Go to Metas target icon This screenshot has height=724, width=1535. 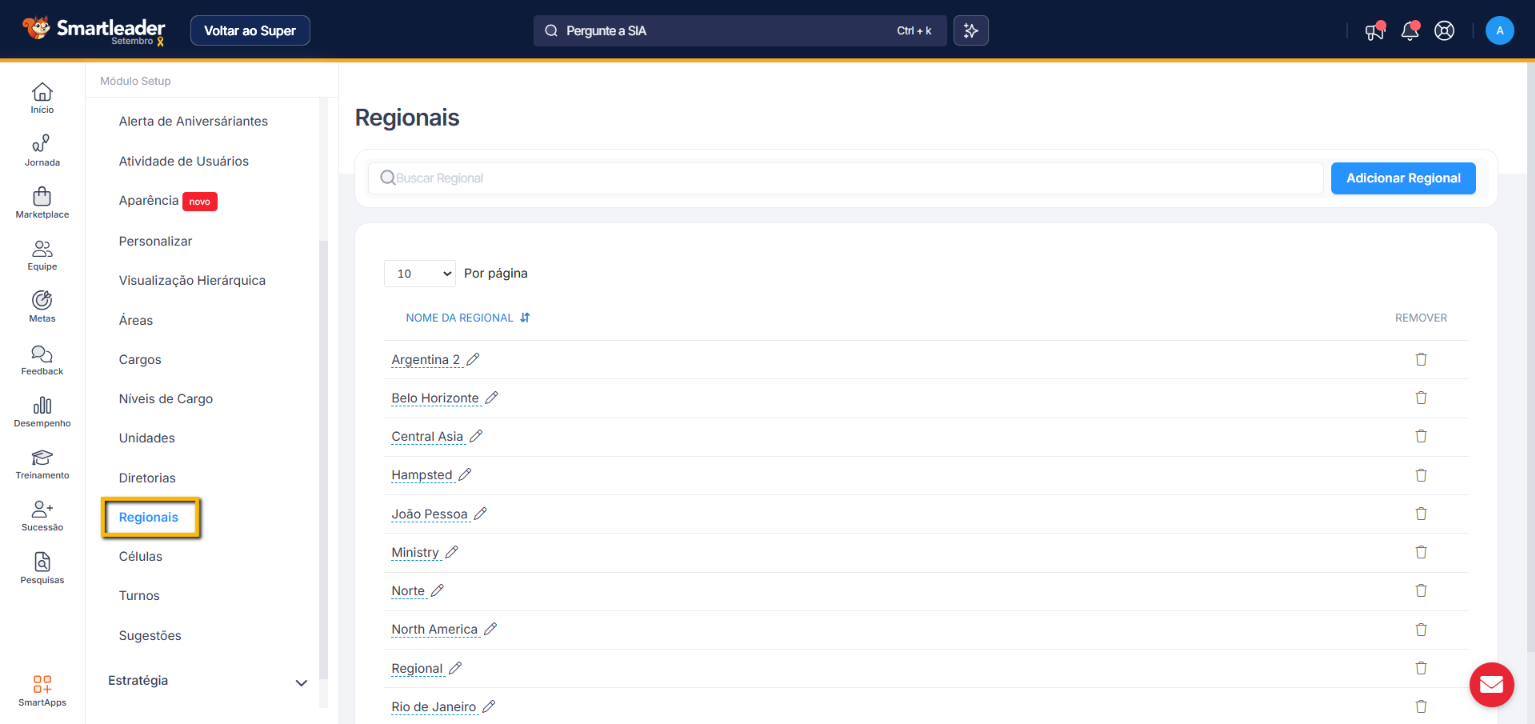click(42, 301)
